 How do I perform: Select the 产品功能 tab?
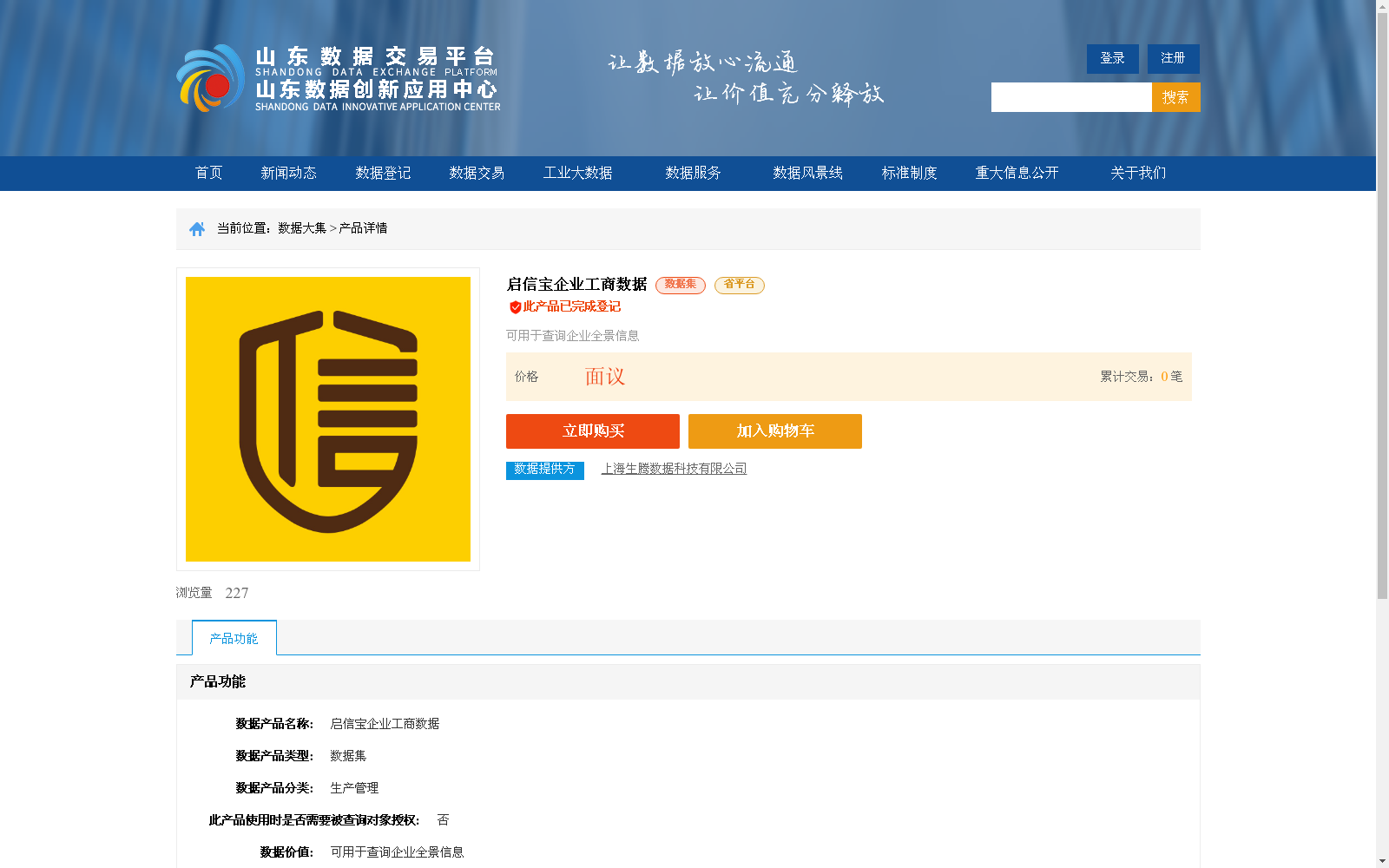[x=234, y=638]
